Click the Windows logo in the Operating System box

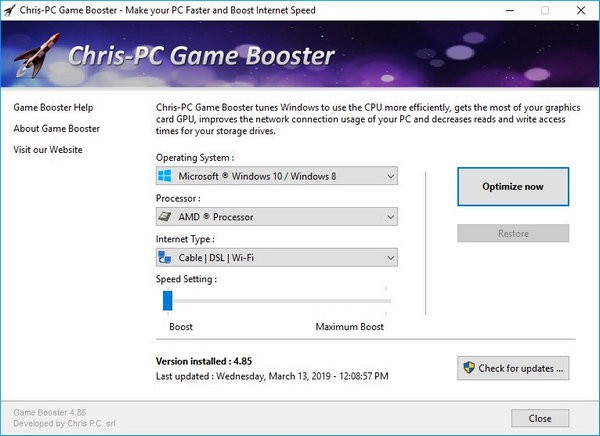(x=165, y=176)
